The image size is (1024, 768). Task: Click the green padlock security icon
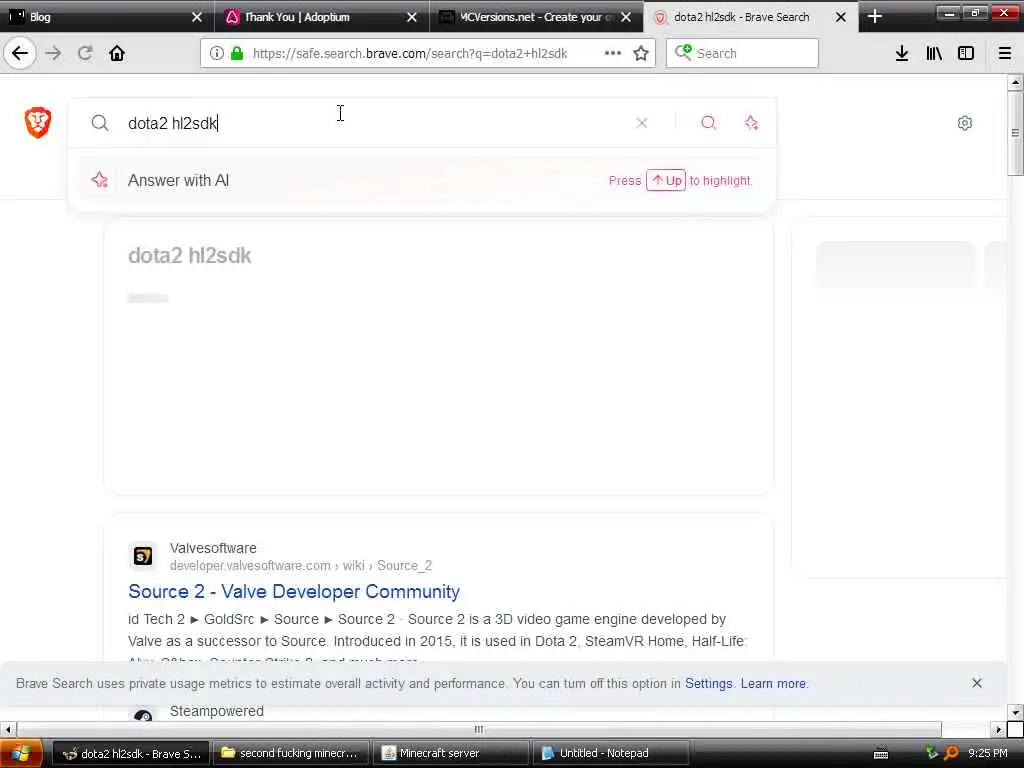[x=237, y=53]
